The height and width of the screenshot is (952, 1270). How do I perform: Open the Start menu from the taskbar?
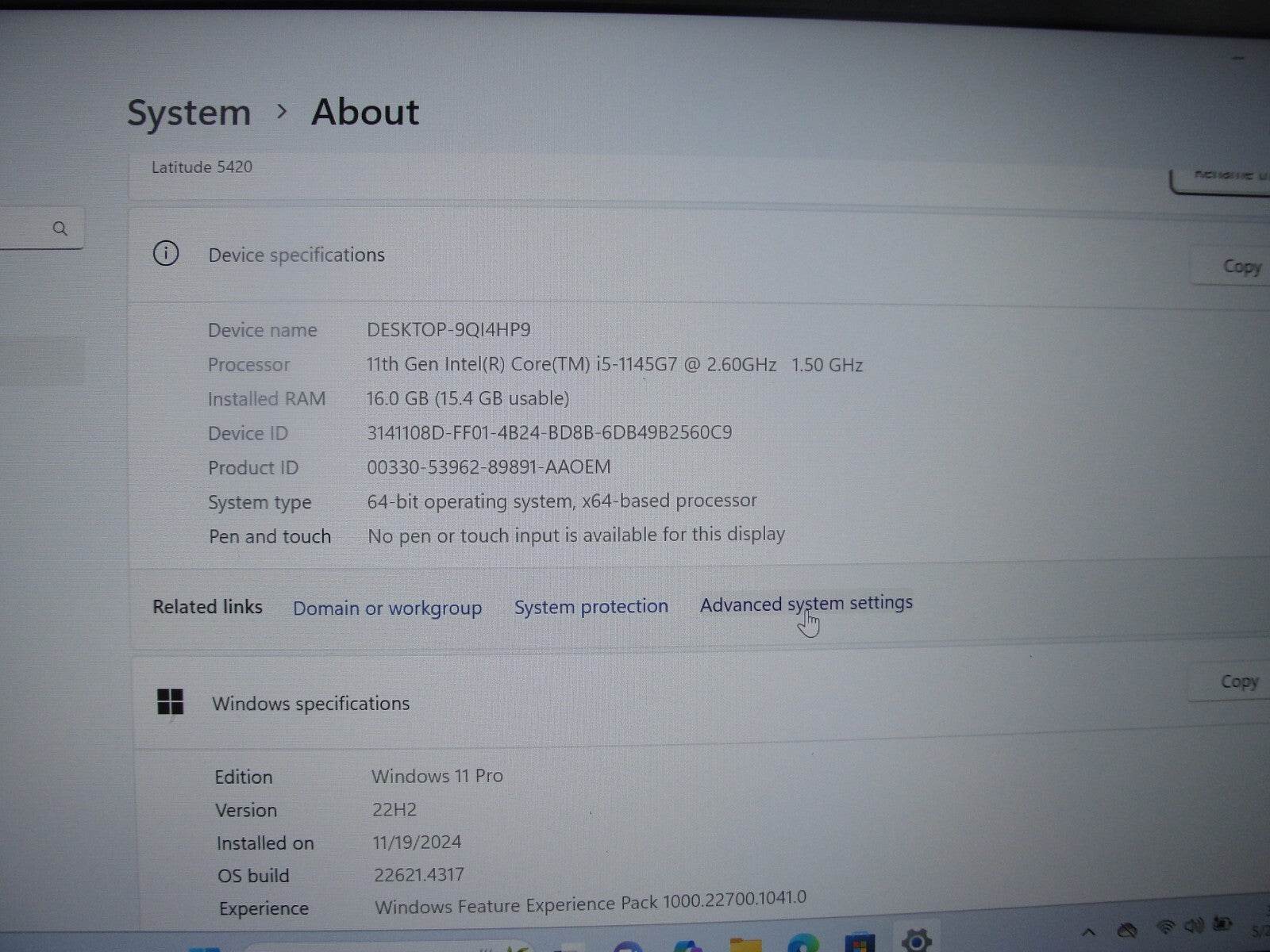pyautogui.click(x=206, y=946)
